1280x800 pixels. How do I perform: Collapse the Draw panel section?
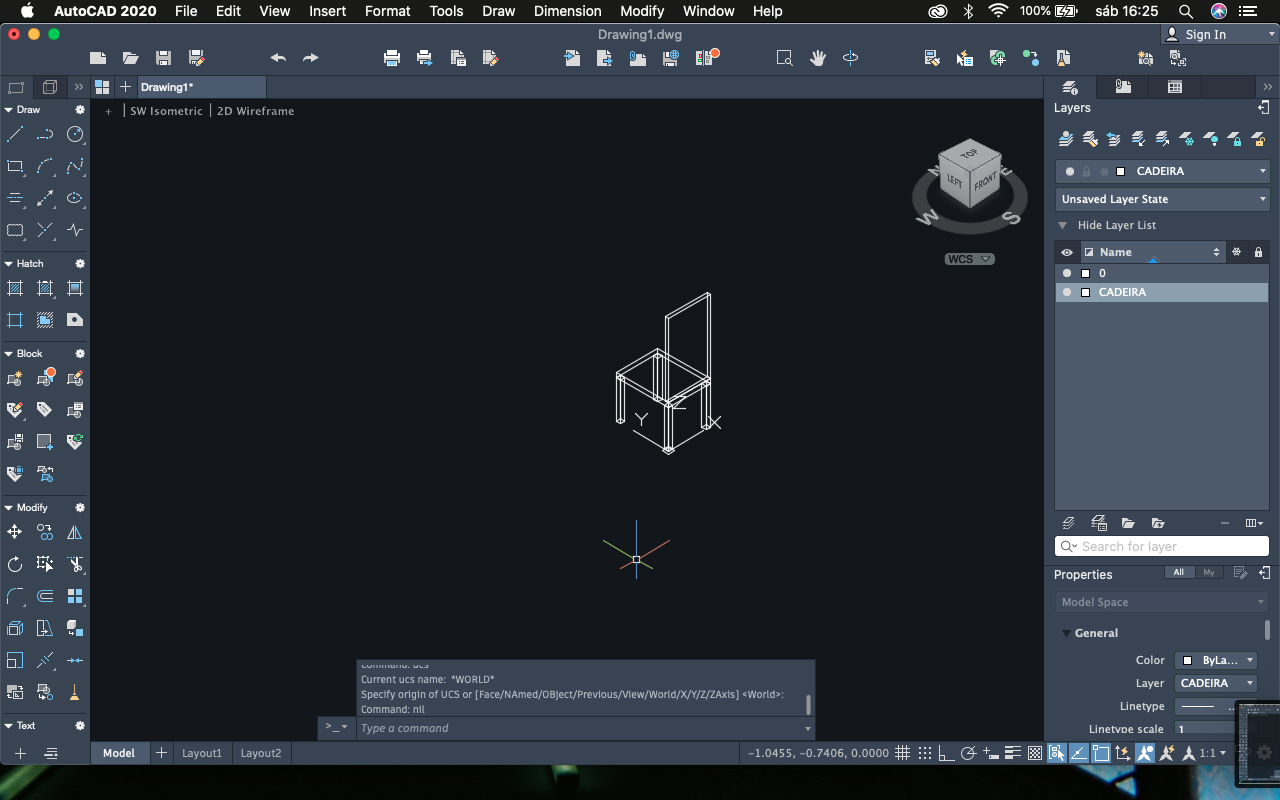pyautogui.click(x=9, y=110)
